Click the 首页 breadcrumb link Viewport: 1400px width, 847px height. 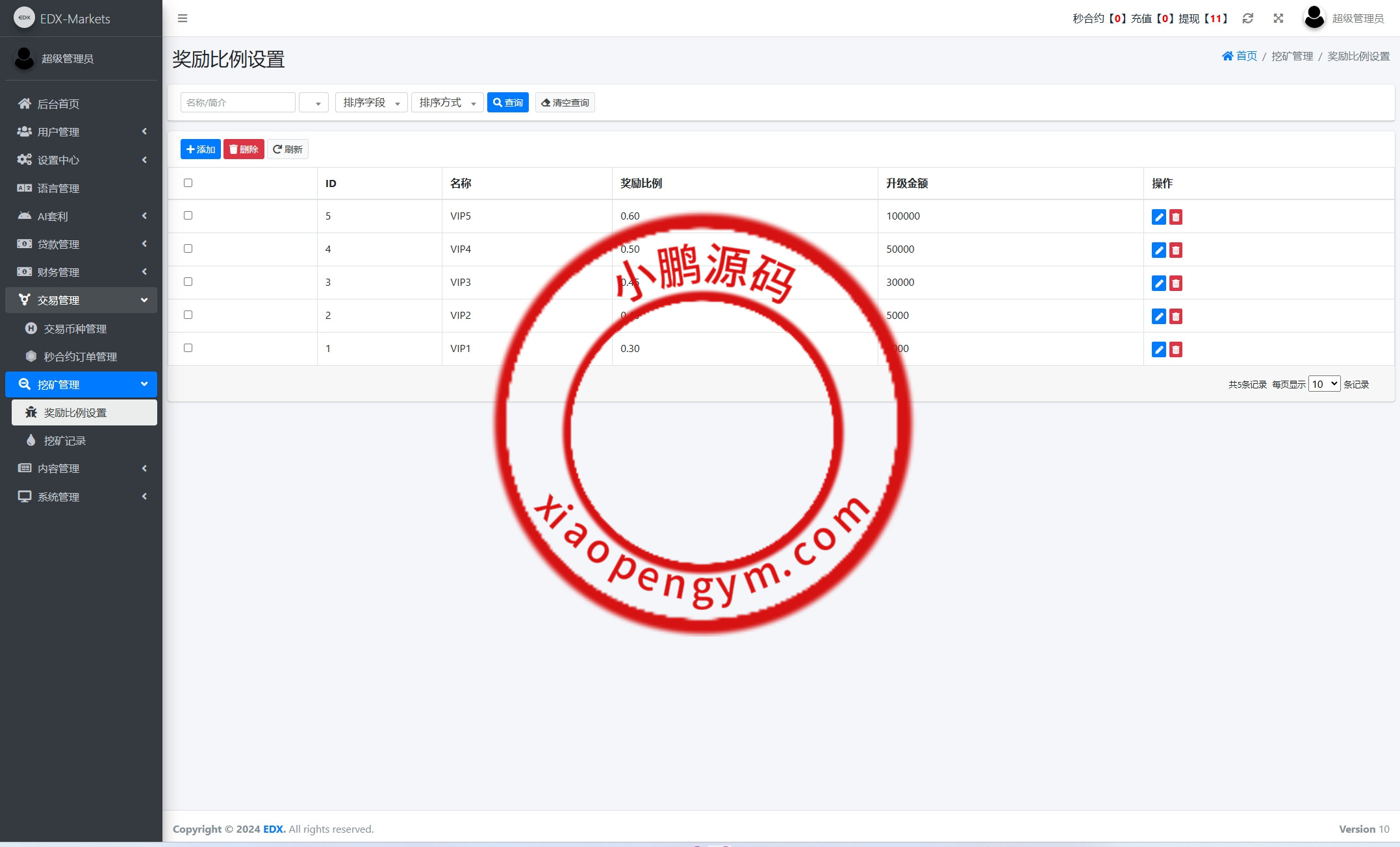coord(1239,56)
